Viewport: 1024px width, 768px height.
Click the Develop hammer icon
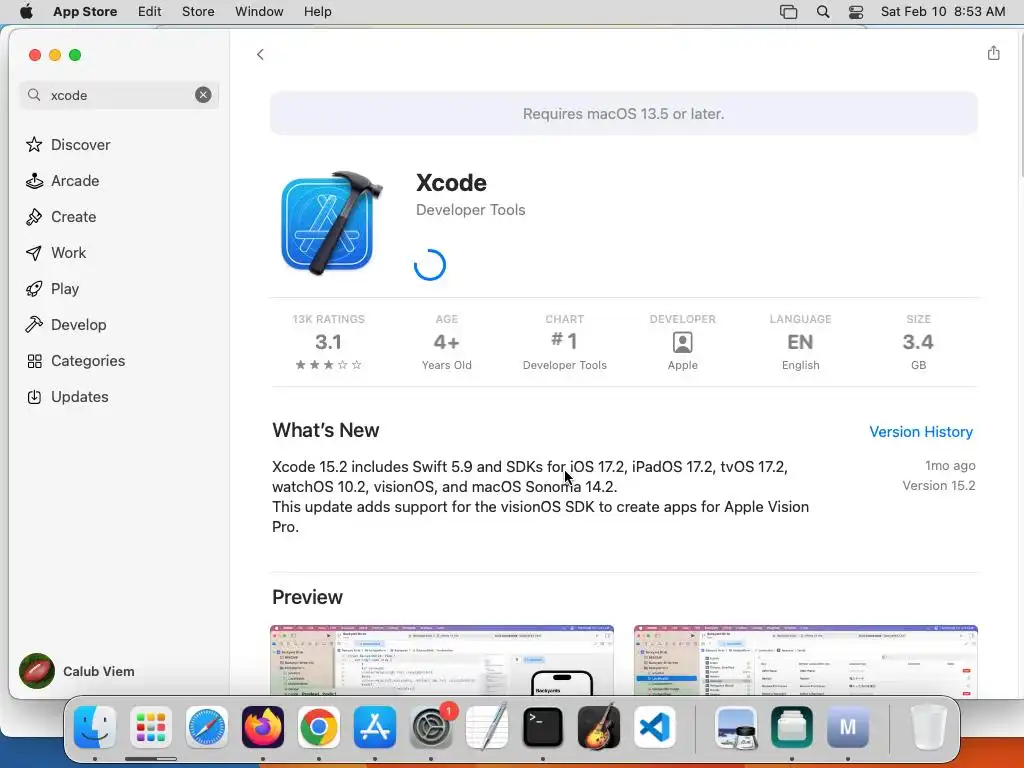(x=34, y=325)
